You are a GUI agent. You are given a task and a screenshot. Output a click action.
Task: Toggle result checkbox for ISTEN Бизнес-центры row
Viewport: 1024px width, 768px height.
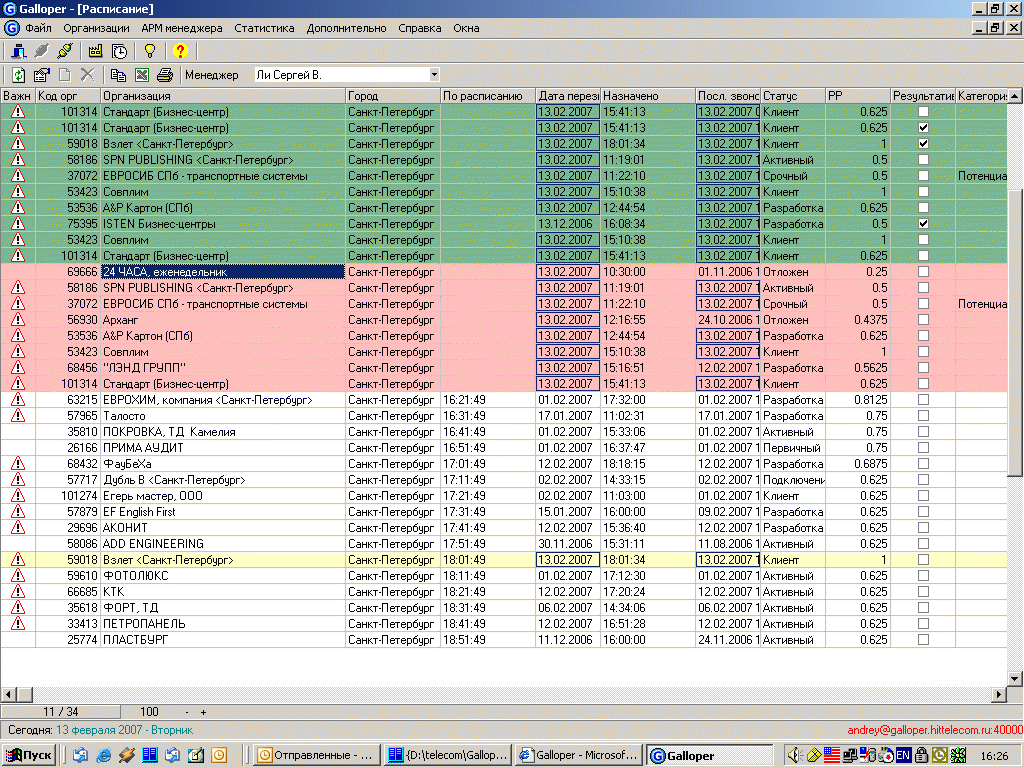[923, 224]
